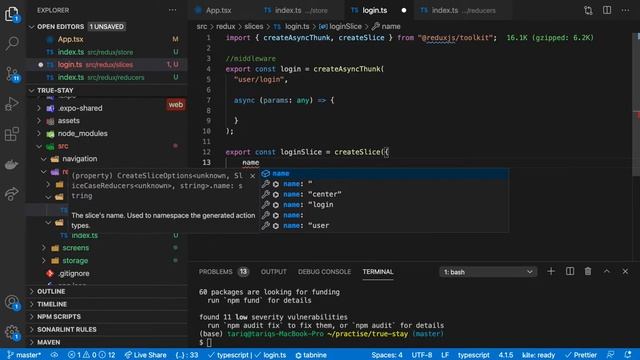Maximize the terminal panel size
Screen dimensions: 640x360
(607, 271)
